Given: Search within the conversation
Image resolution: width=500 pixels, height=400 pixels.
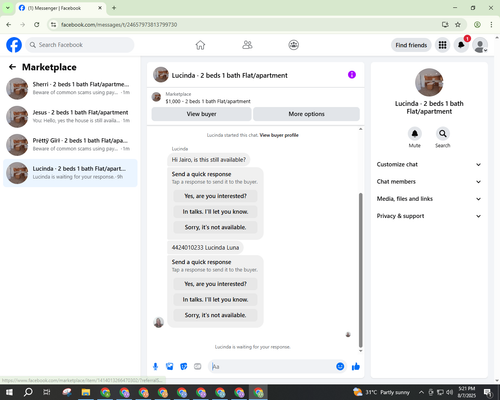Looking at the screenshot, I should click(443, 134).
